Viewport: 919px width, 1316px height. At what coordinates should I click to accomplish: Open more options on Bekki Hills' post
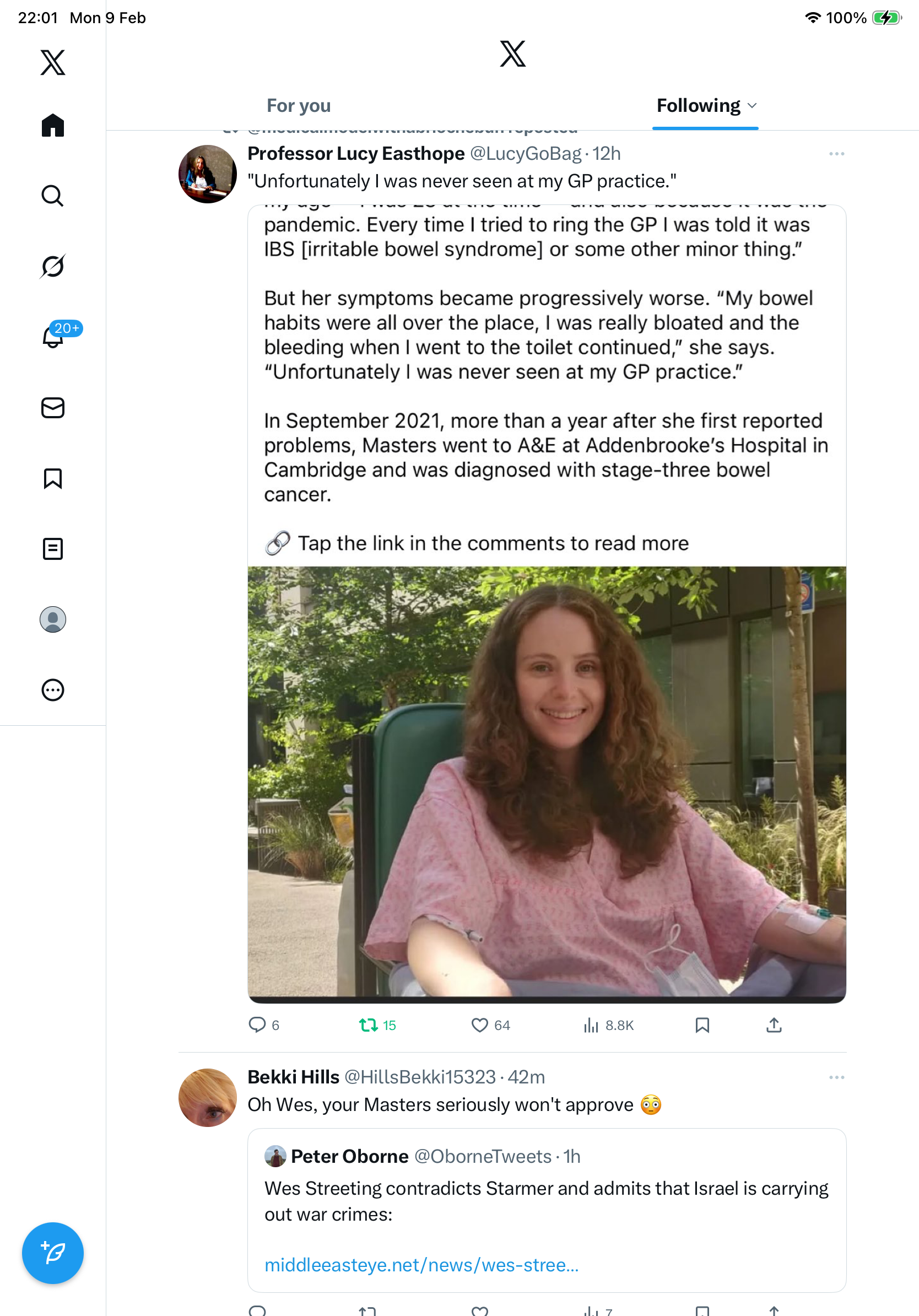coord(836,1077)
